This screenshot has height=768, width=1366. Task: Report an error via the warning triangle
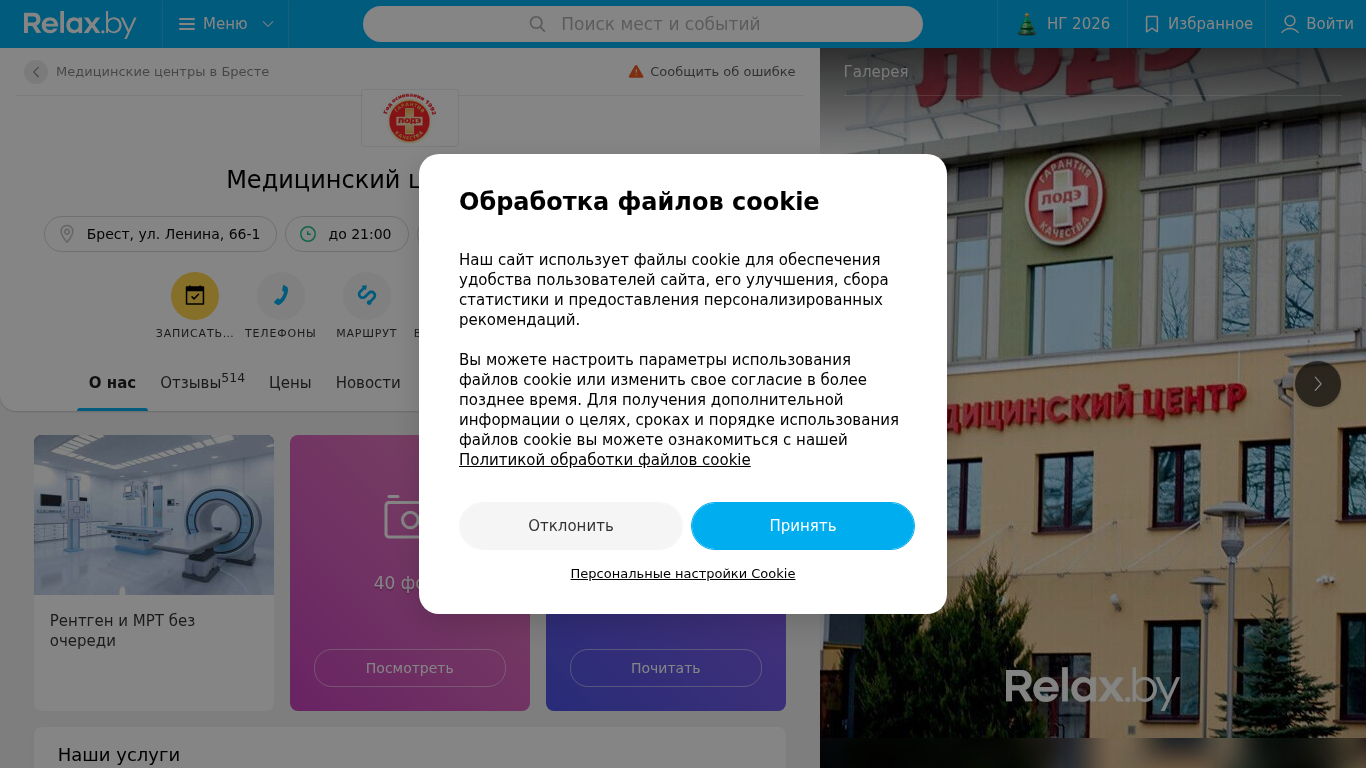(x=636, y=72)
